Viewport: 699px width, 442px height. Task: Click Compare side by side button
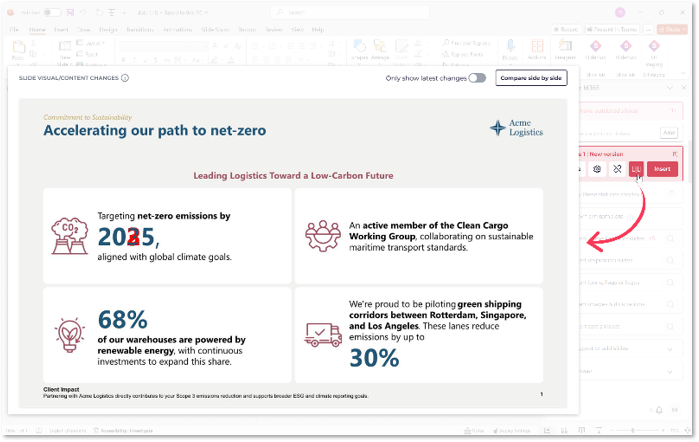[x=531, y=78]
